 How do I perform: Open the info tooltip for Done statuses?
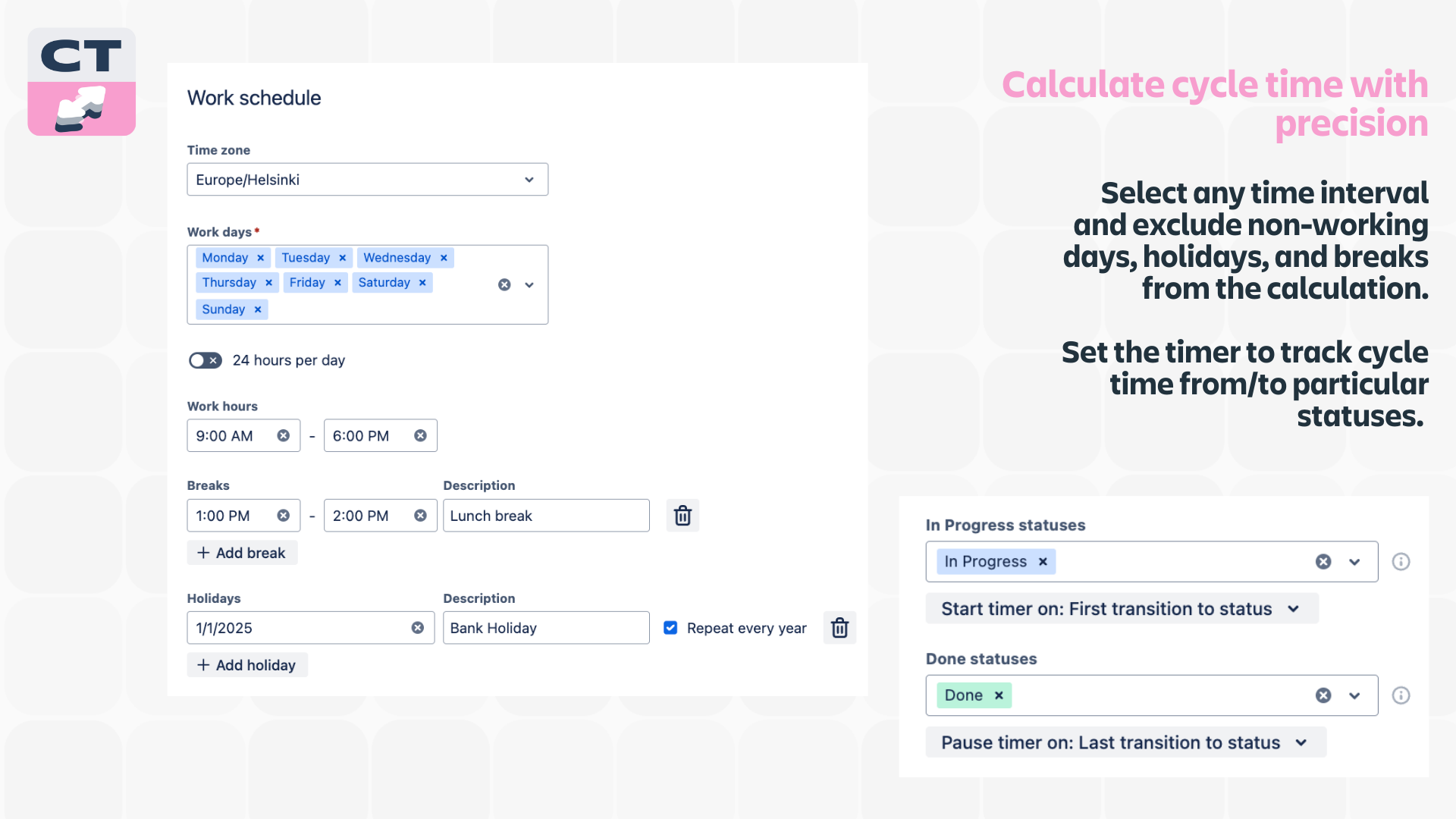click(1401, 695)
